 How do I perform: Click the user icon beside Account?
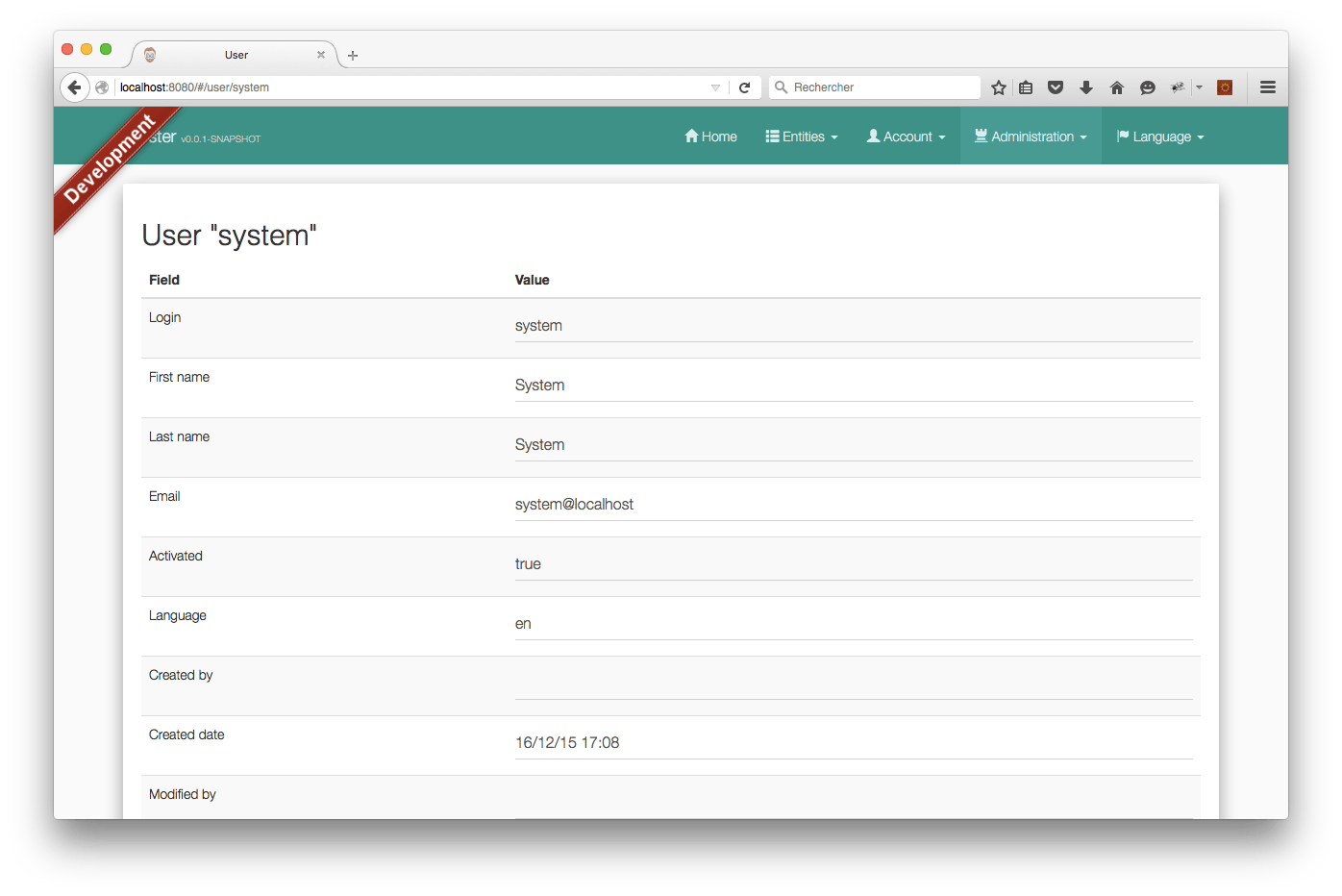point(873,136)
